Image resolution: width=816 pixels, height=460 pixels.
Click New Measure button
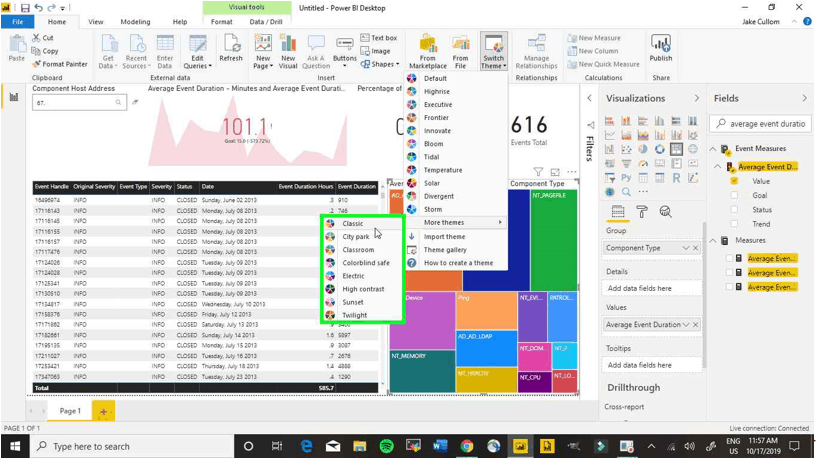594,38
